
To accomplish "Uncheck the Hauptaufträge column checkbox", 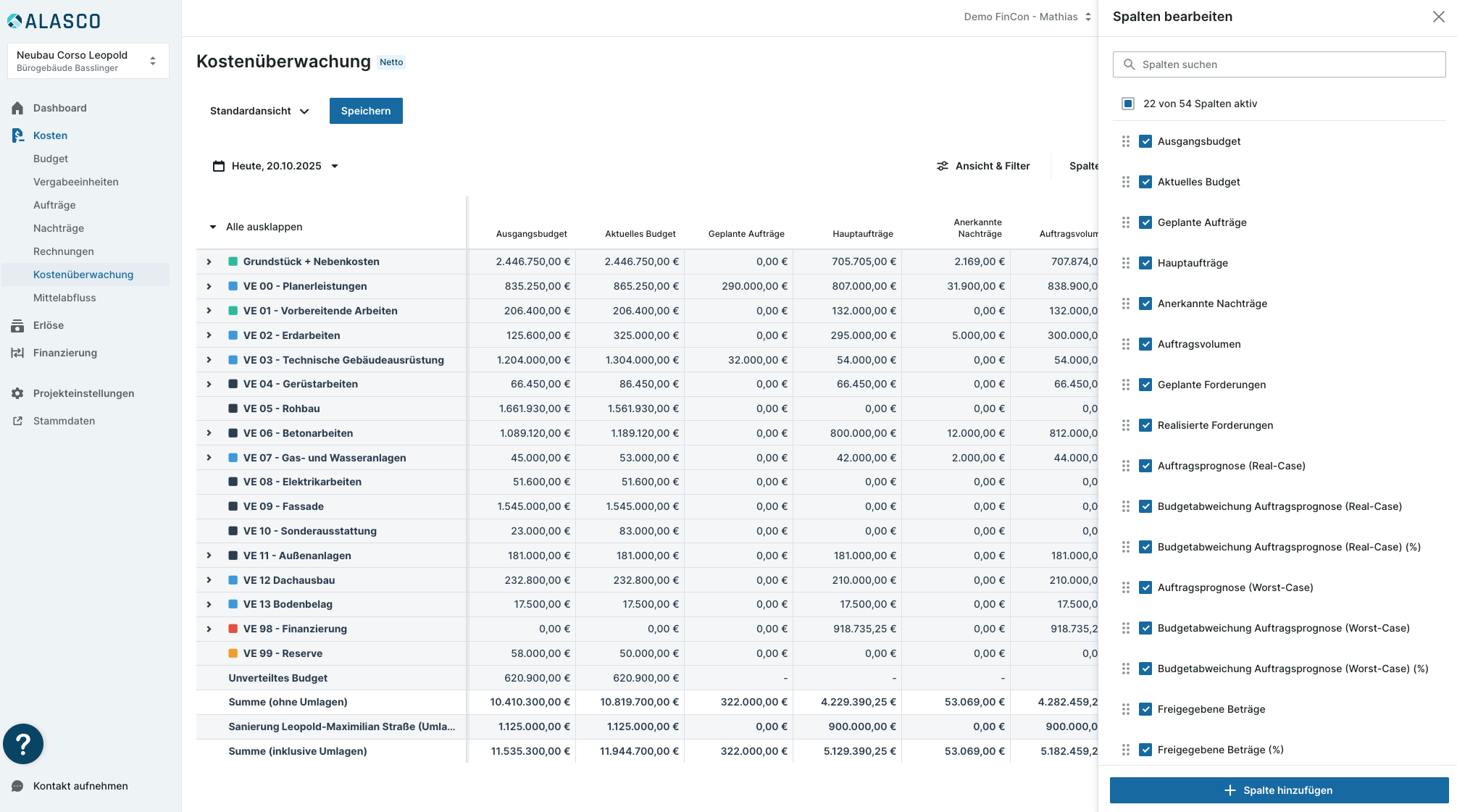I will point(1145,263).
